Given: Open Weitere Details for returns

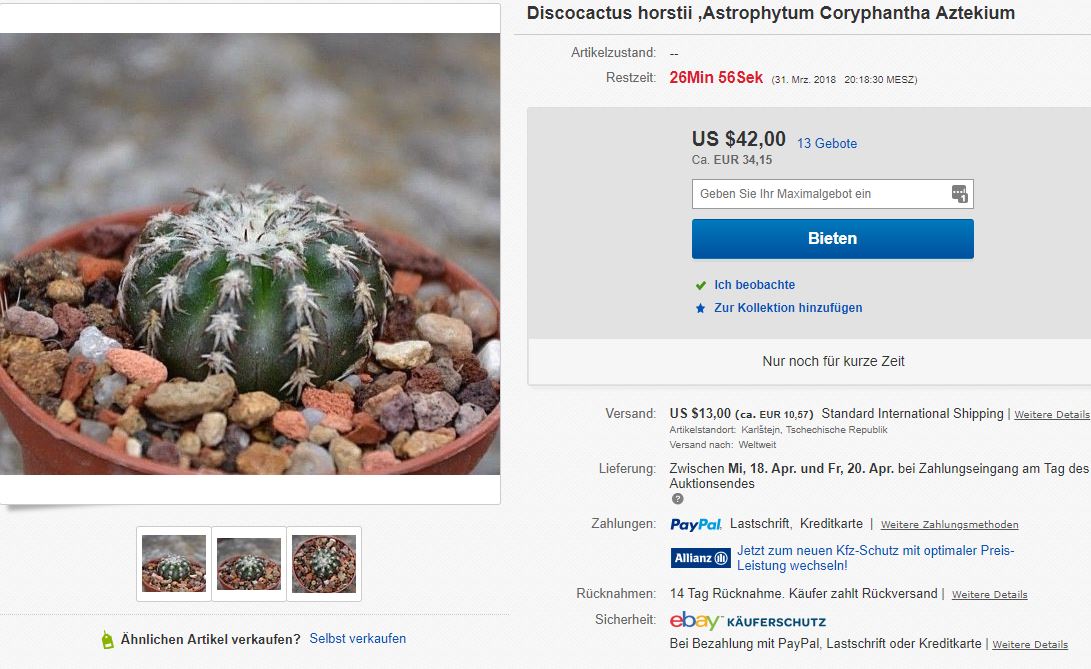Looking at the screenshot, I should tap(989, 594).
